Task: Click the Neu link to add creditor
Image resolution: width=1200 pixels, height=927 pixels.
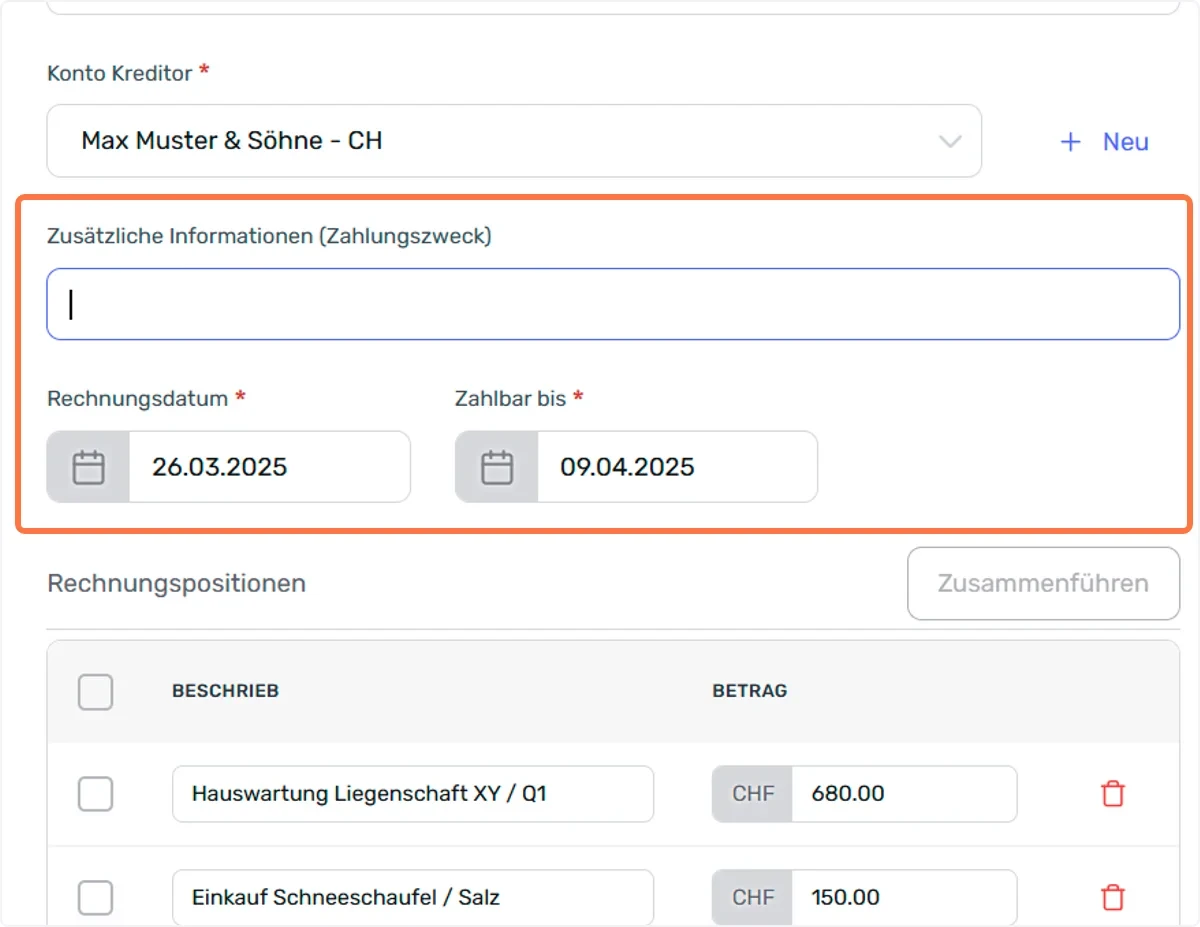Action: click(x=1125, y=142)
